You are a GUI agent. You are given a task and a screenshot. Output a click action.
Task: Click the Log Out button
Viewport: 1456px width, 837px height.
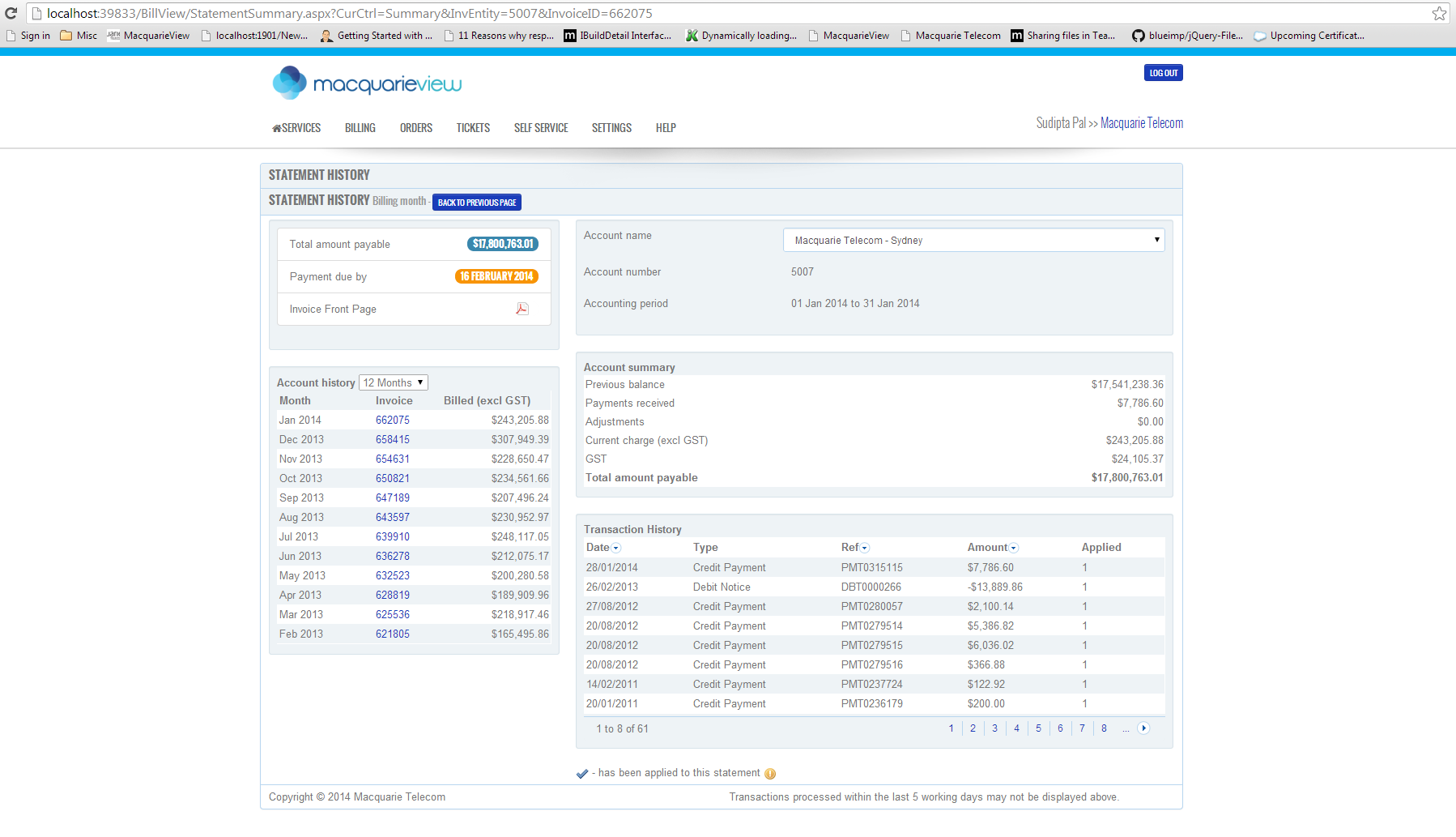pyautogui.click(x=1163, y=73)
